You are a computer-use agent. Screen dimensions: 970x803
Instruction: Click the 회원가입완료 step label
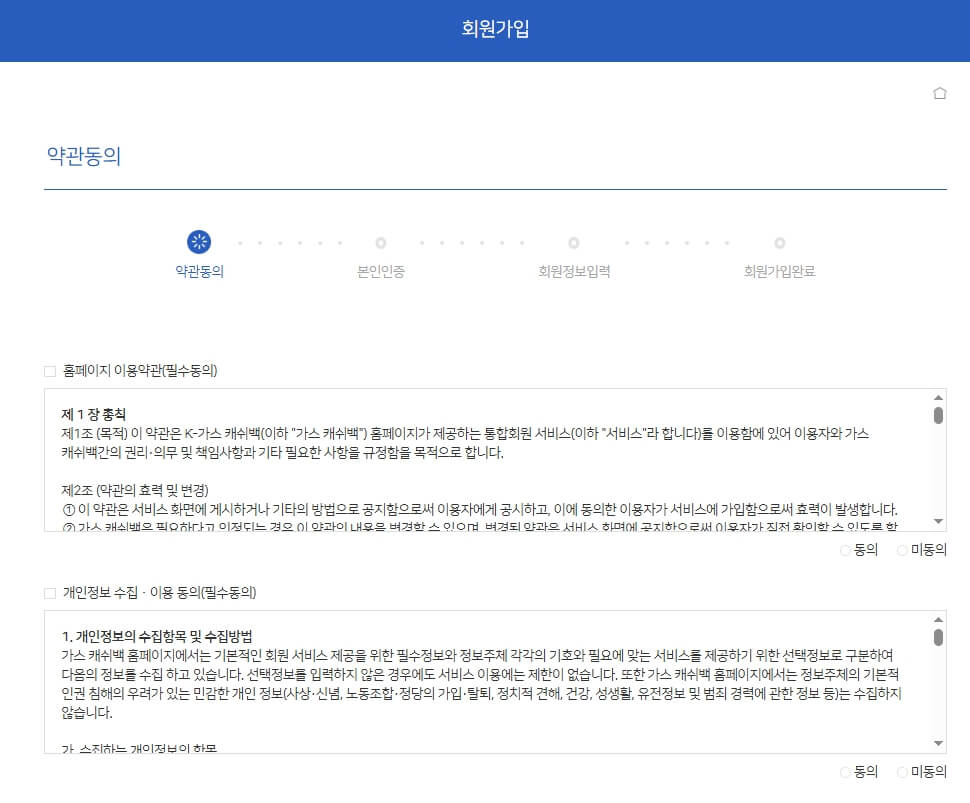point(779,269)
